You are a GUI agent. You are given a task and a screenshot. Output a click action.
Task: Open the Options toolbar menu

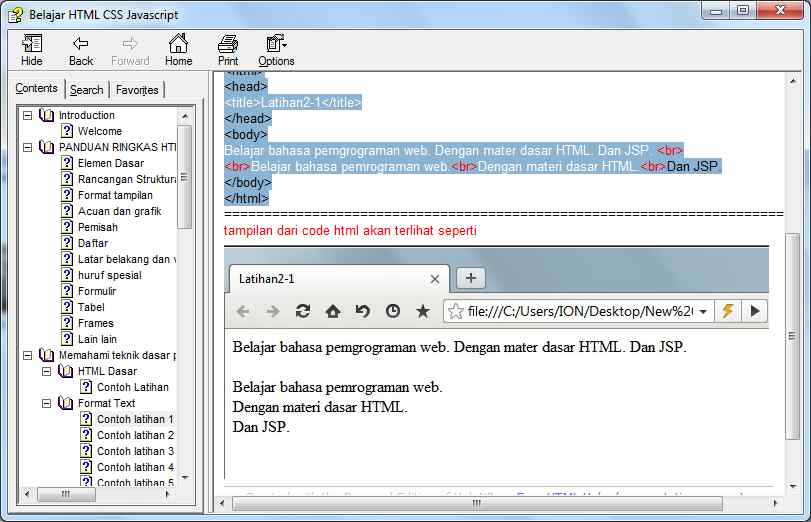276,50
